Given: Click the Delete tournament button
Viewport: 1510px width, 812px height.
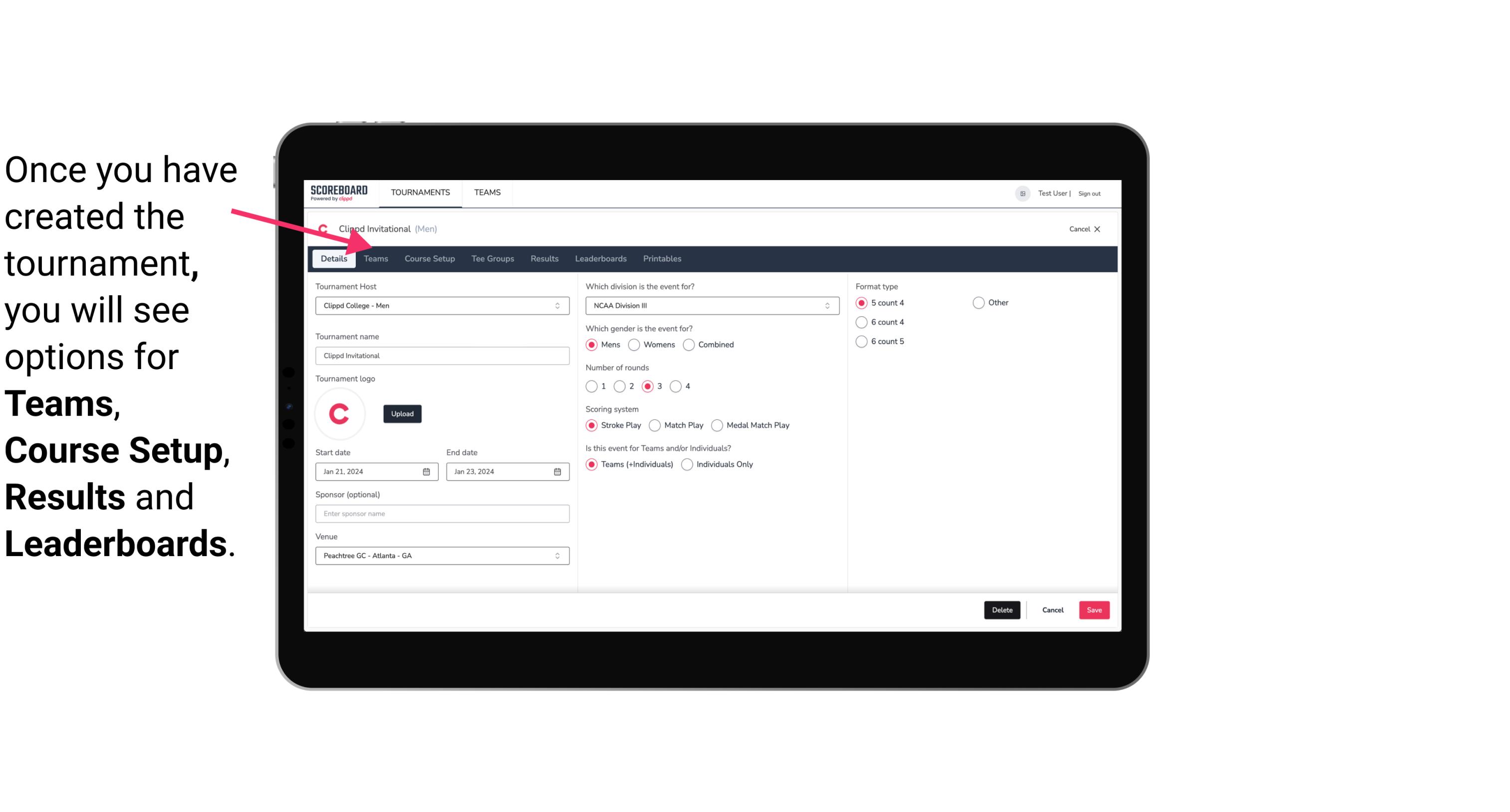Looking at the screenshot, I should [x=1002, y=610].
